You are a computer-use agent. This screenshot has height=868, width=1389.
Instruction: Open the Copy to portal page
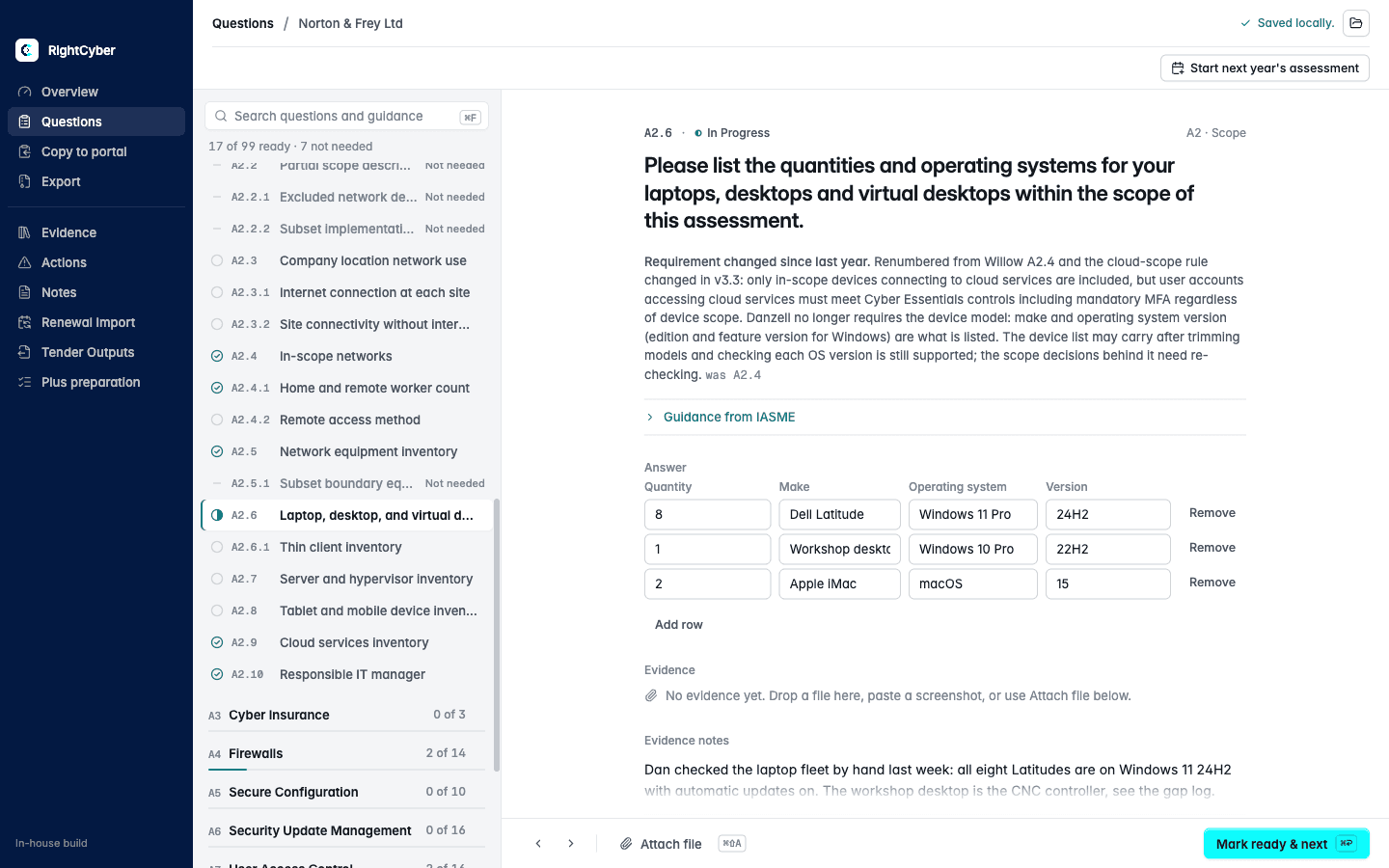click(x=96, y=151)
